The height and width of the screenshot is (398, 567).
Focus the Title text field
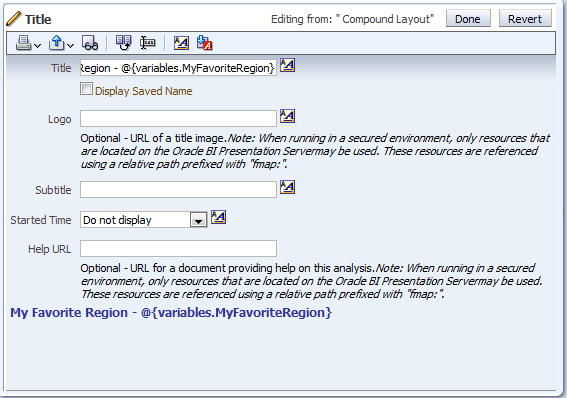pos(178,68)
